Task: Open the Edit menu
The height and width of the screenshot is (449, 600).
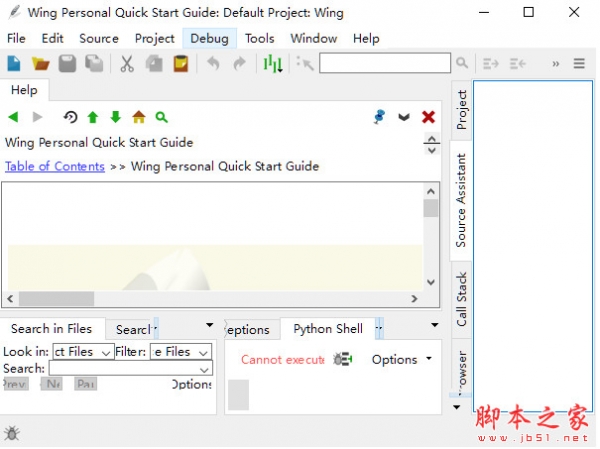Action: click(x=52, y=39)
